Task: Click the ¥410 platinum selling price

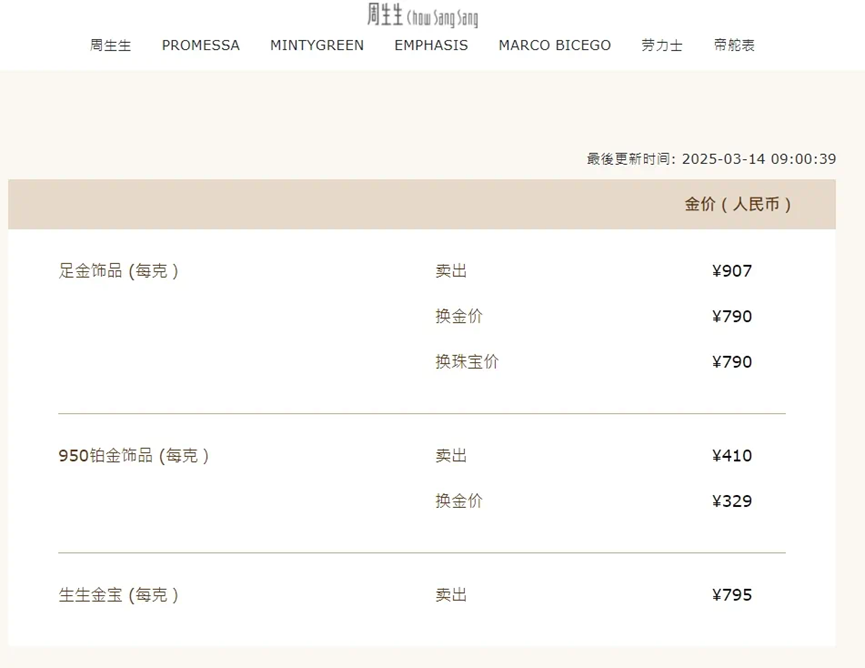Action: pyautogui.click(x=732, y=456)
